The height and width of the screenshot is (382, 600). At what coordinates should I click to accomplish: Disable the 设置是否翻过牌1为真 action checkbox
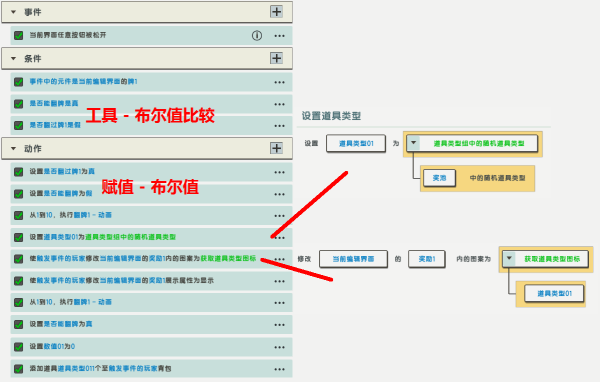click(18, 172)
